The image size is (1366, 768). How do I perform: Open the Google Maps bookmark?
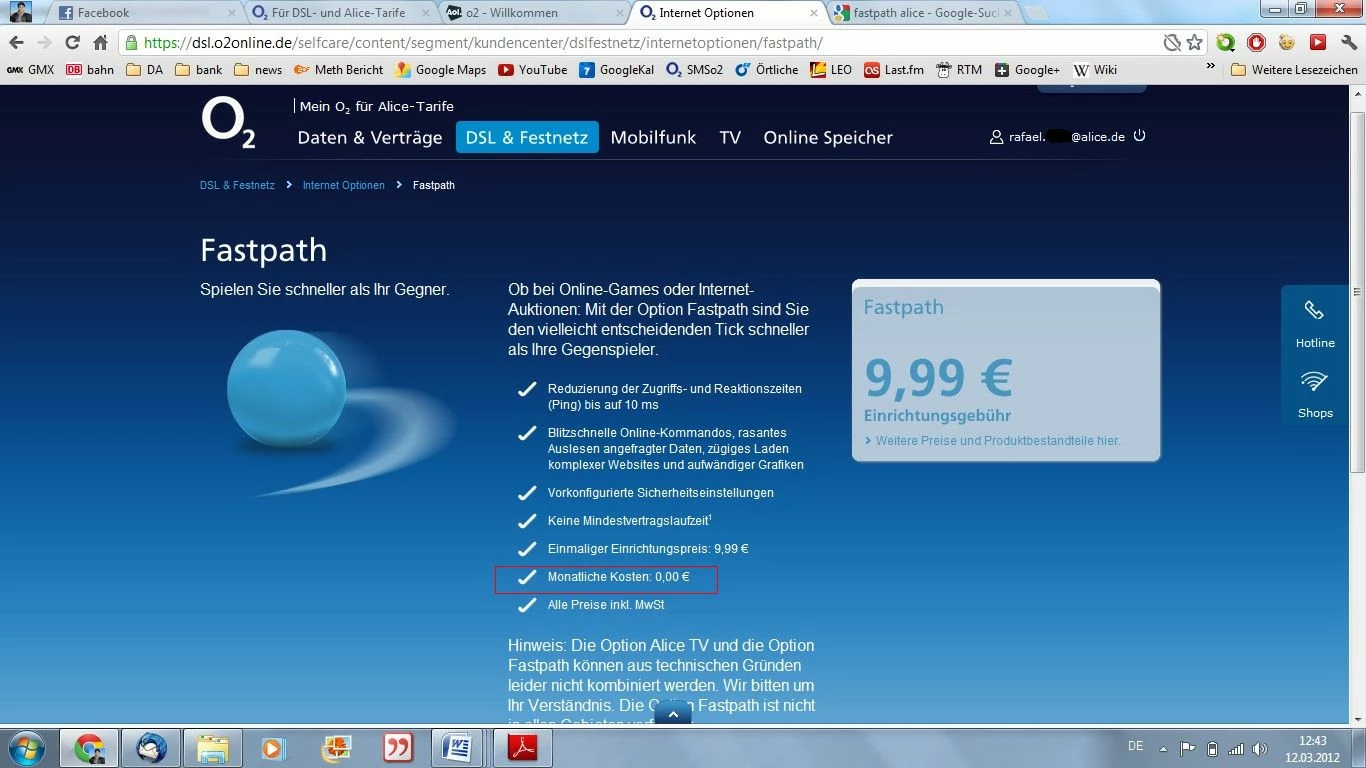[441, 70]
